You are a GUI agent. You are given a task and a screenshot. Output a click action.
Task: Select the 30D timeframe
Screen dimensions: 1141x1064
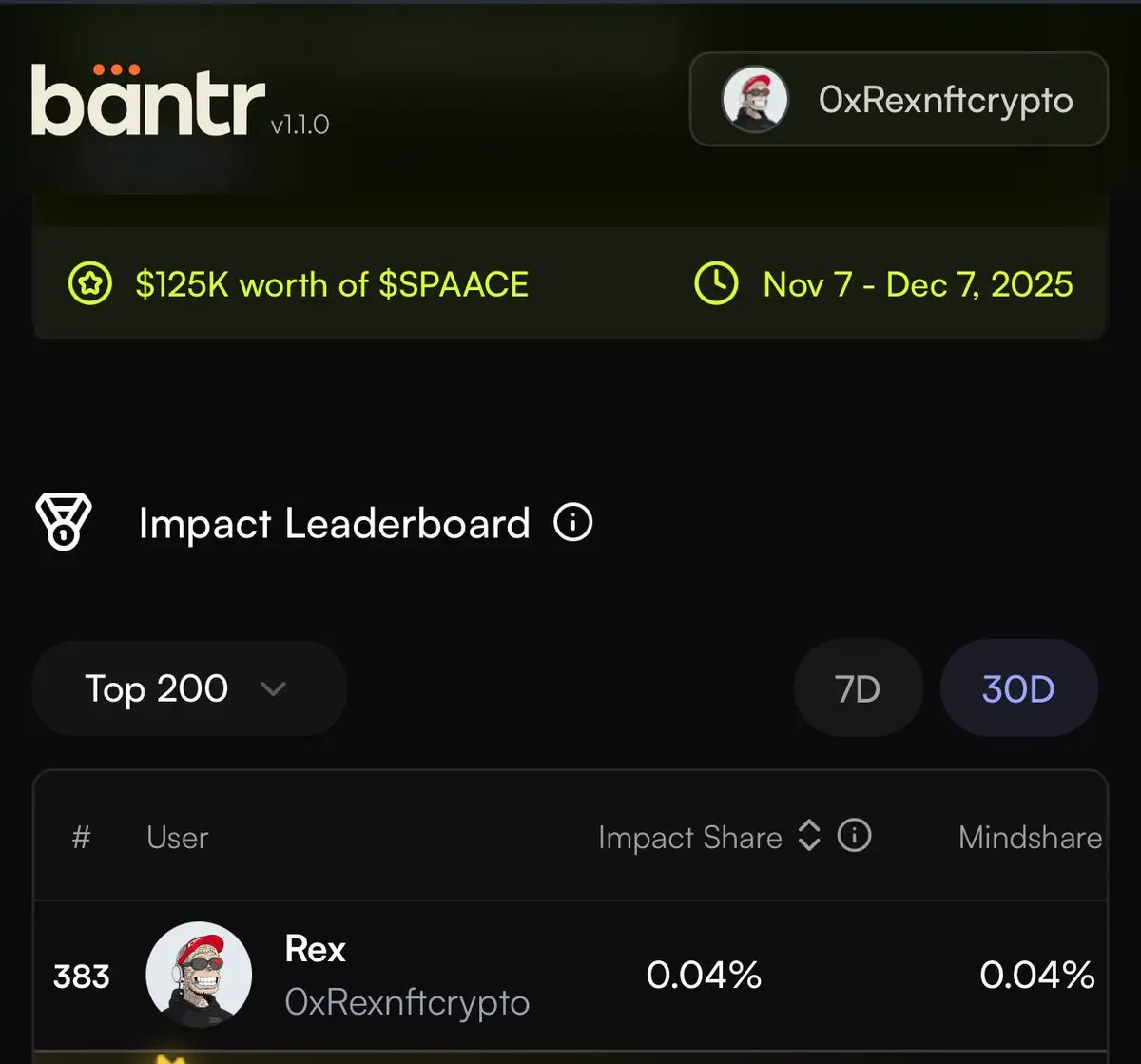point(1018,688)
